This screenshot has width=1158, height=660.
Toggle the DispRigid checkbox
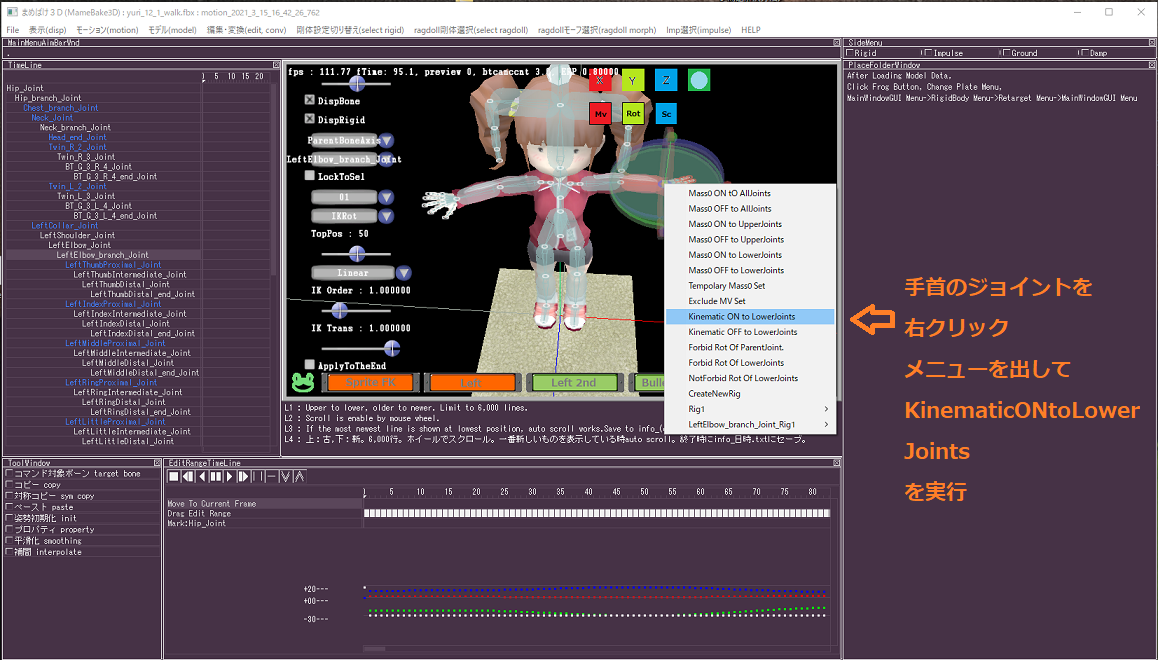tap(310, 120)
